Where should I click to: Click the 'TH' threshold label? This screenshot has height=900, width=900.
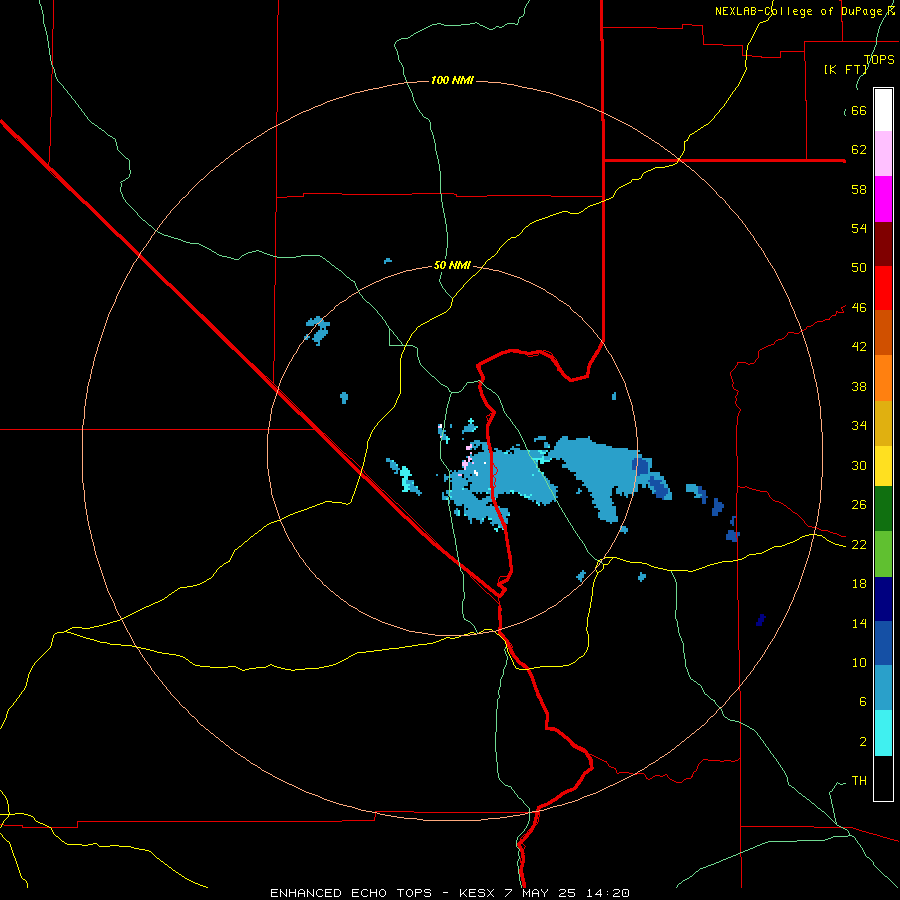tap(859, 780)
